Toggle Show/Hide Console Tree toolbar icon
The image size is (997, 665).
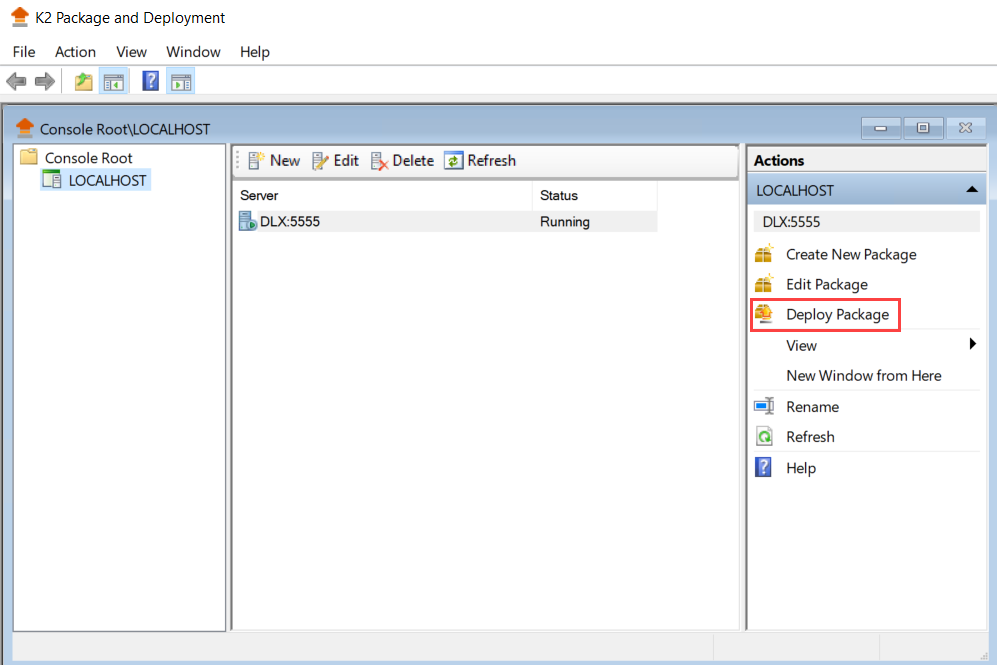(x=113, y=82)
